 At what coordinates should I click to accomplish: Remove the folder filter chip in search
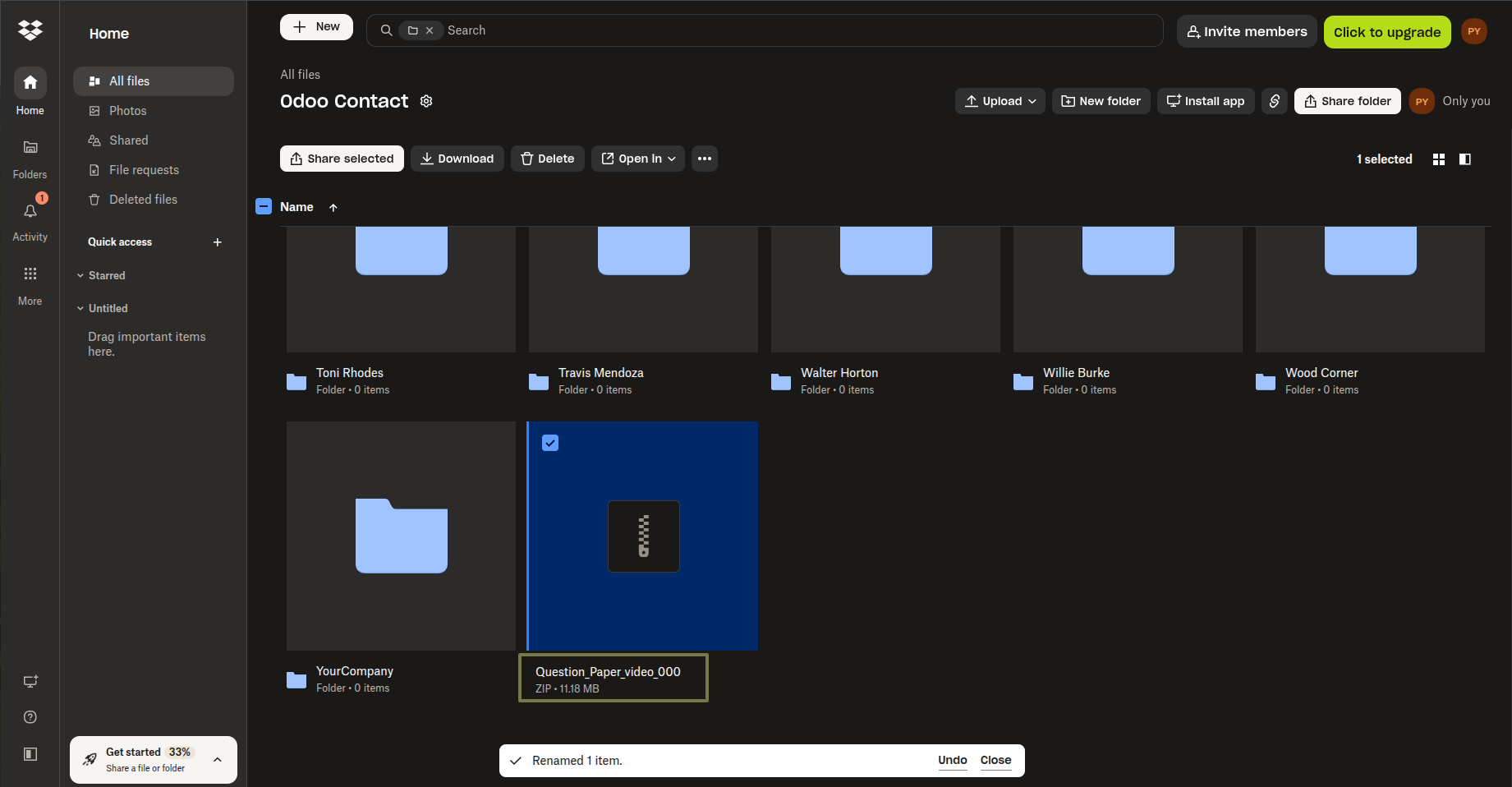click(x=430, y=30)
